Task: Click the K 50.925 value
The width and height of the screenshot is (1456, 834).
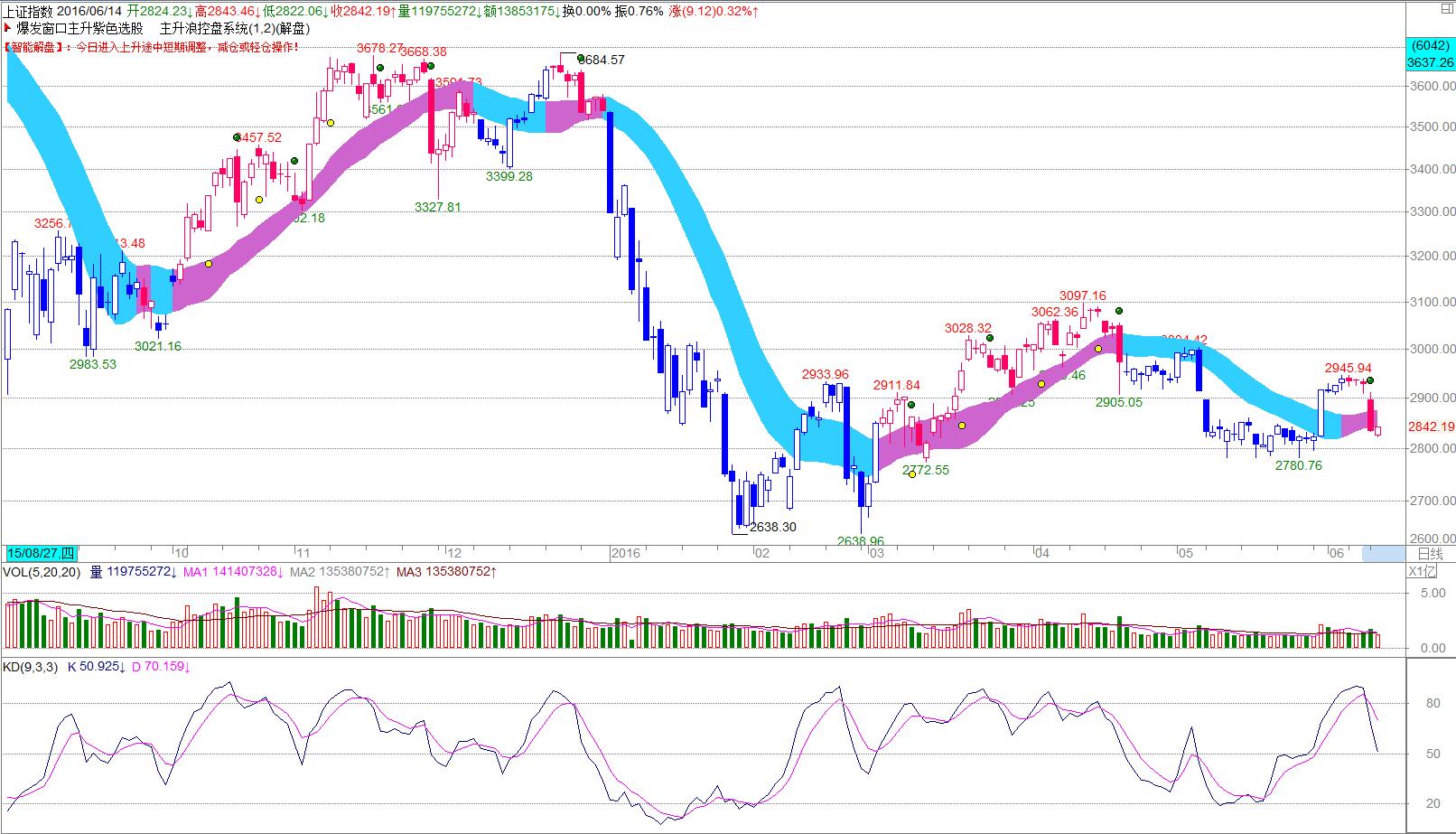Action: click(97, 667)
